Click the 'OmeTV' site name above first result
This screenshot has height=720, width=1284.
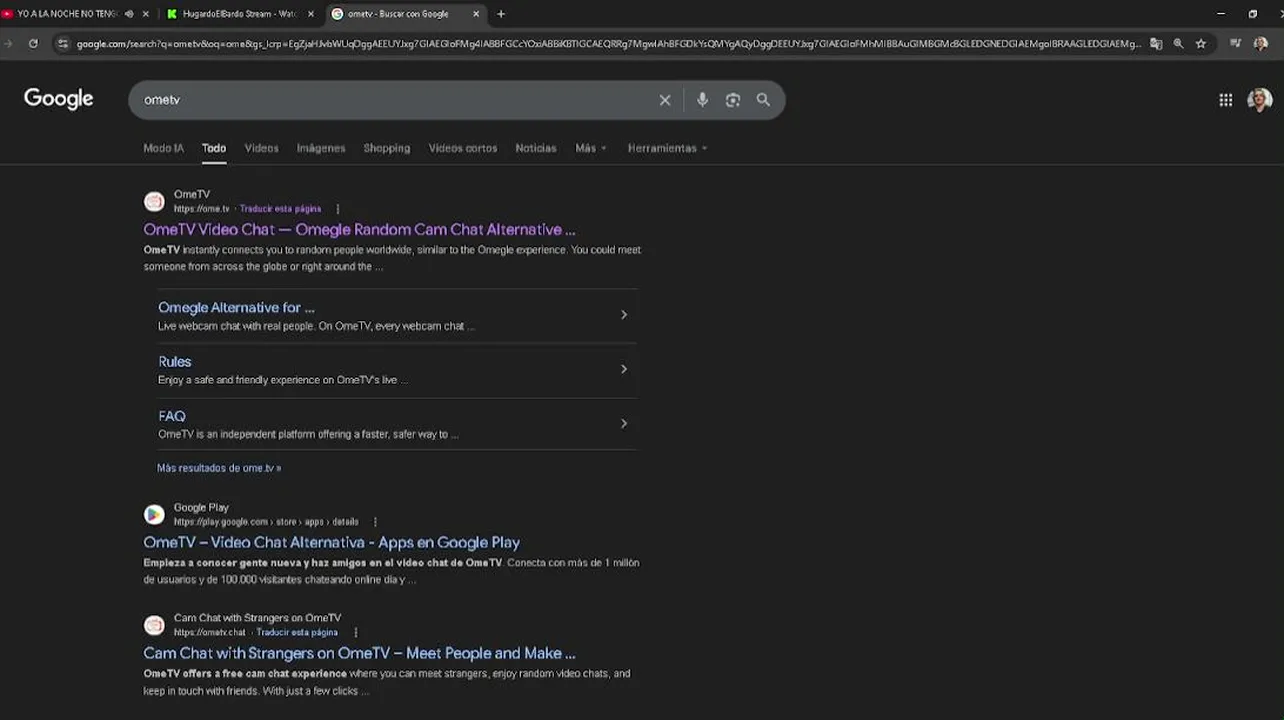pos(192,195)
